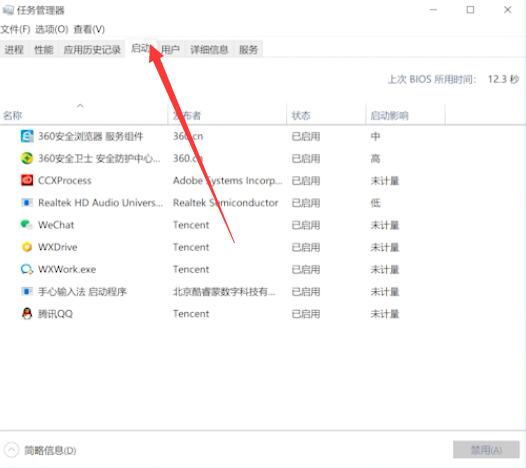
Task: Open the 文件(F) menu
Action: (15, 30)
